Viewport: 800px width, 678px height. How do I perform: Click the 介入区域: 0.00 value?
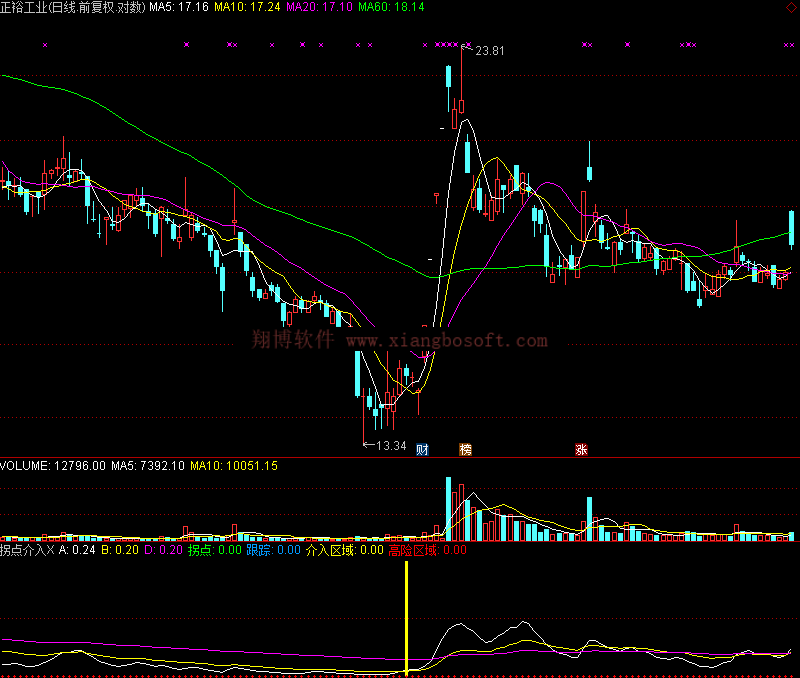coord(345,550)
